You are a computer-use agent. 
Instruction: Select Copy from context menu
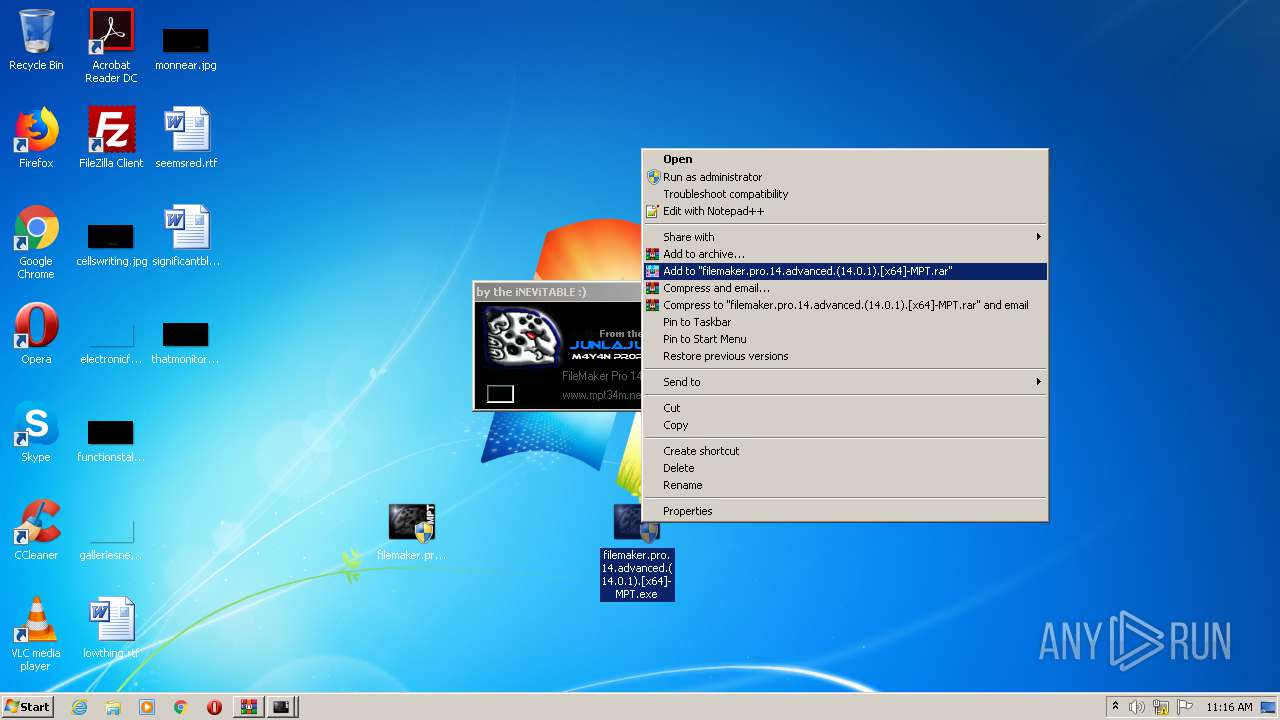click(844, 425)
